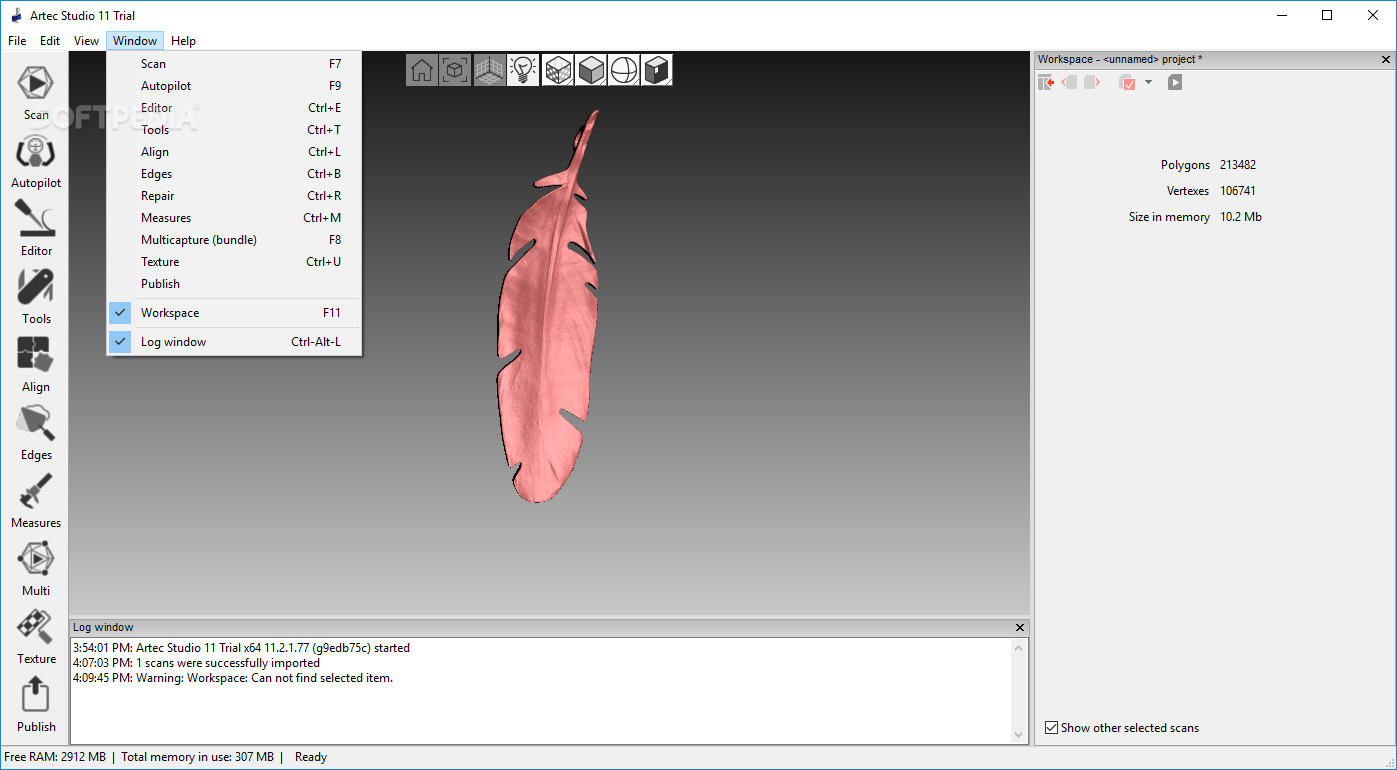
Task: Open the View menu
Action: point(87,41)
